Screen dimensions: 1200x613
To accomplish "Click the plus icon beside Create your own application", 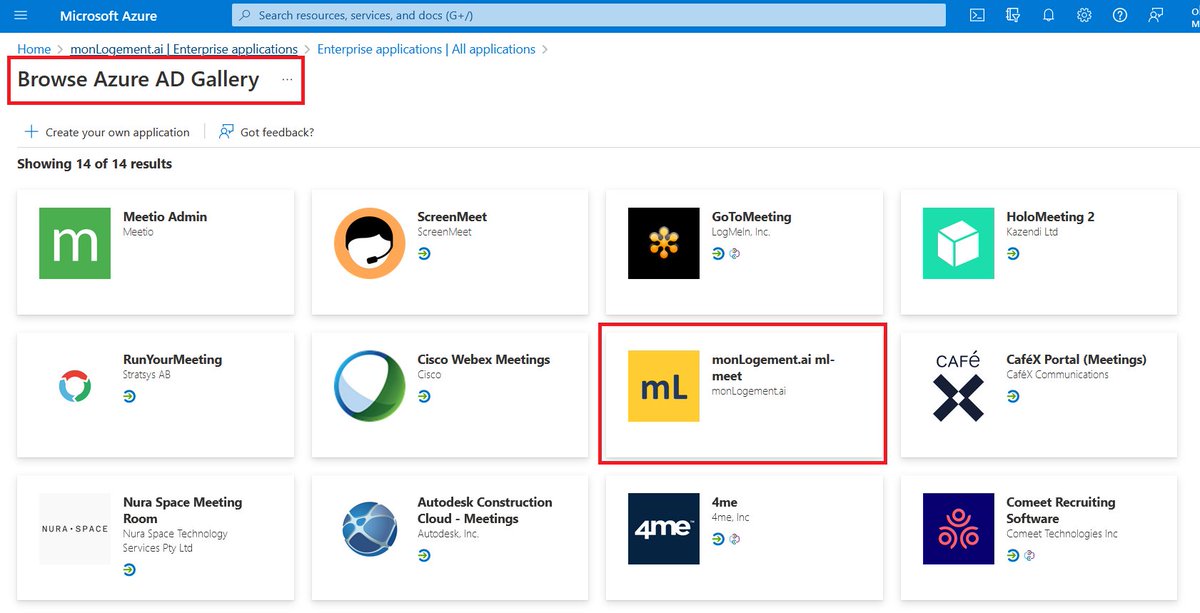I will pos(31,132).
